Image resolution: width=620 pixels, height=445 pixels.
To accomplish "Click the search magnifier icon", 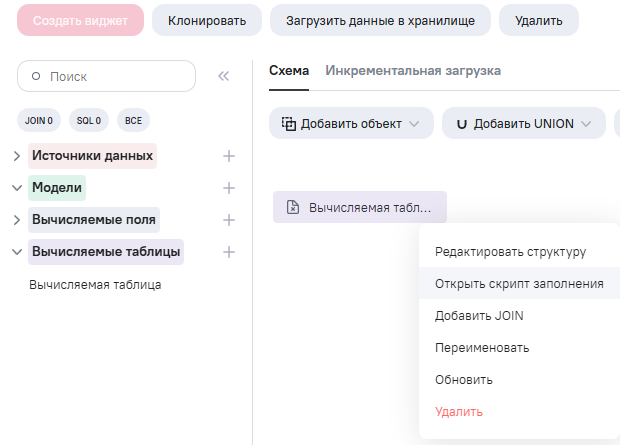I will point(36,76).
